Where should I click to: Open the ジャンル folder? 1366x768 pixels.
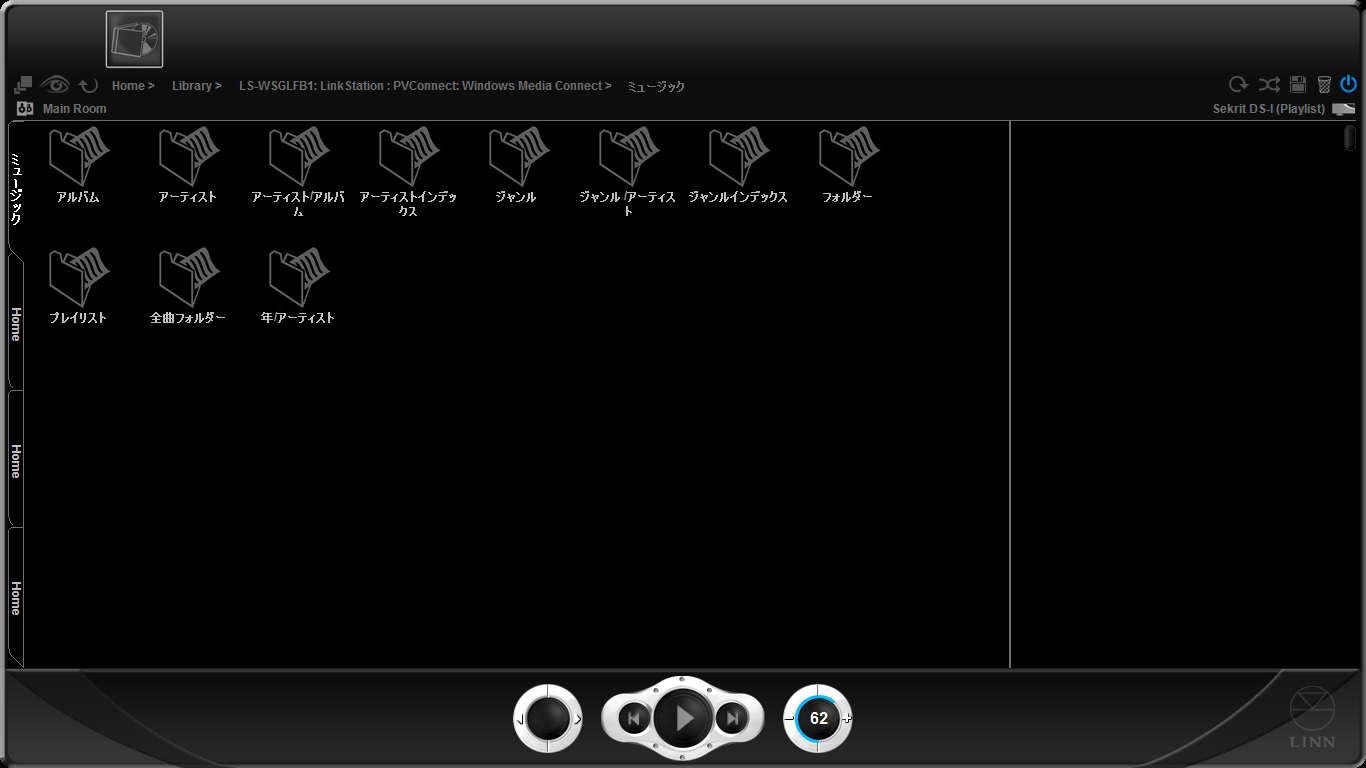point(516,165)
